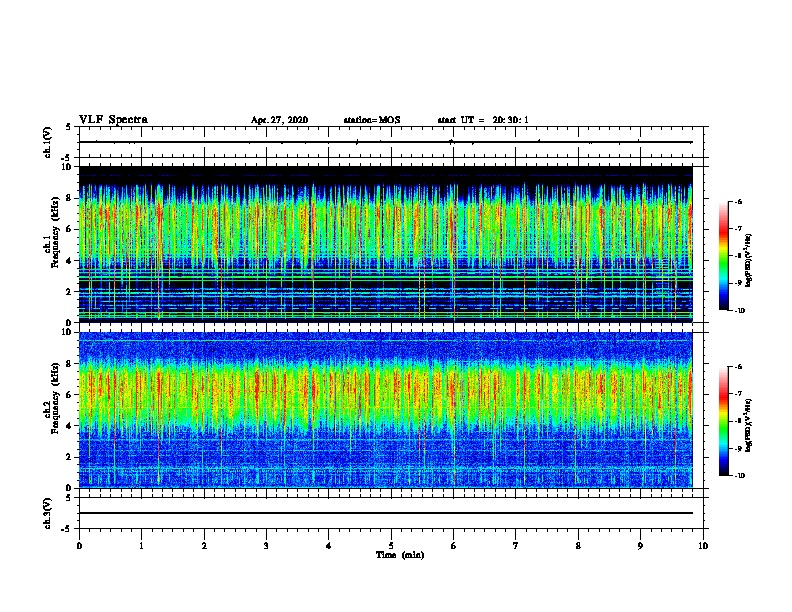Click the ch.1 spectrogram colorbar
This screenshot has width=792, height=612.
(724, 256)
